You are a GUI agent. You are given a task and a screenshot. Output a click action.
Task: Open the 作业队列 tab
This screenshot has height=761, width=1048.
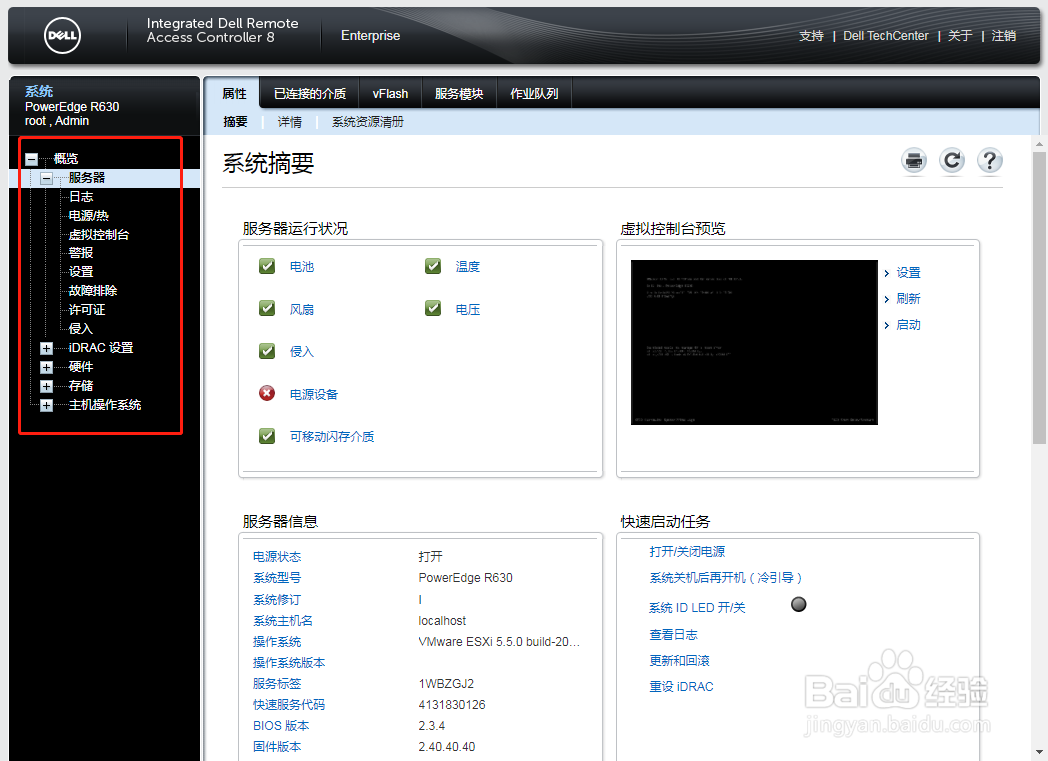coord(535,94)
